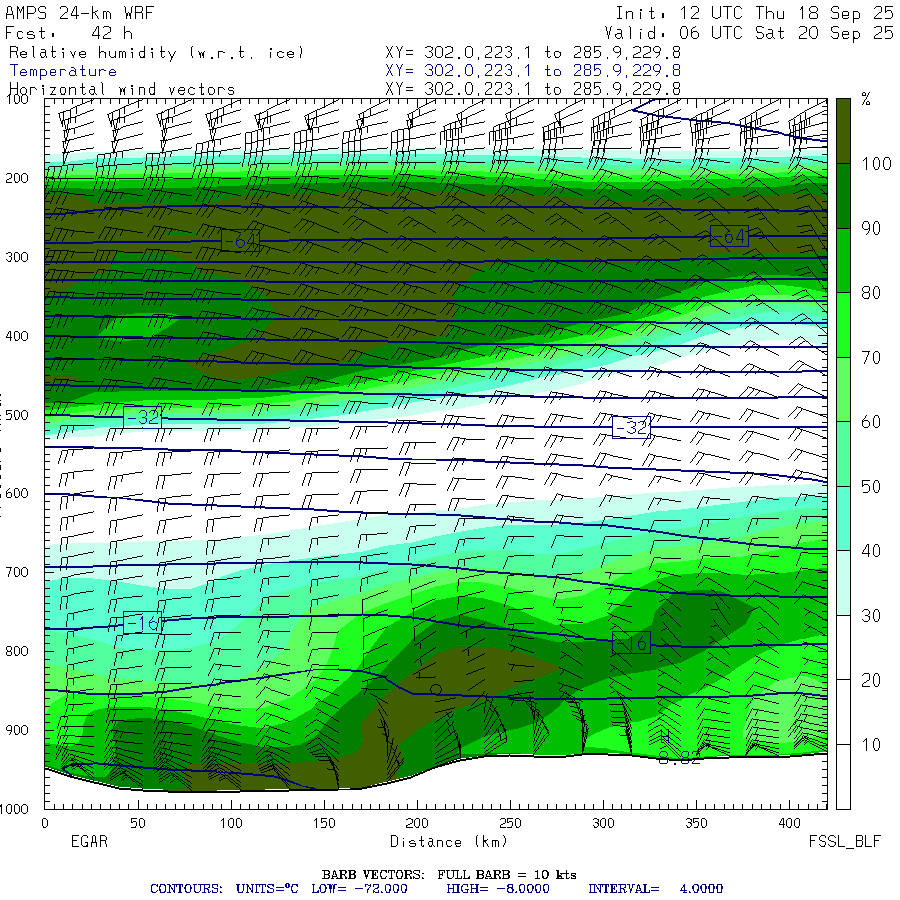Click the '0' distance axis label
The width and height of the screenshot is (900, 900).
[45, 823]
